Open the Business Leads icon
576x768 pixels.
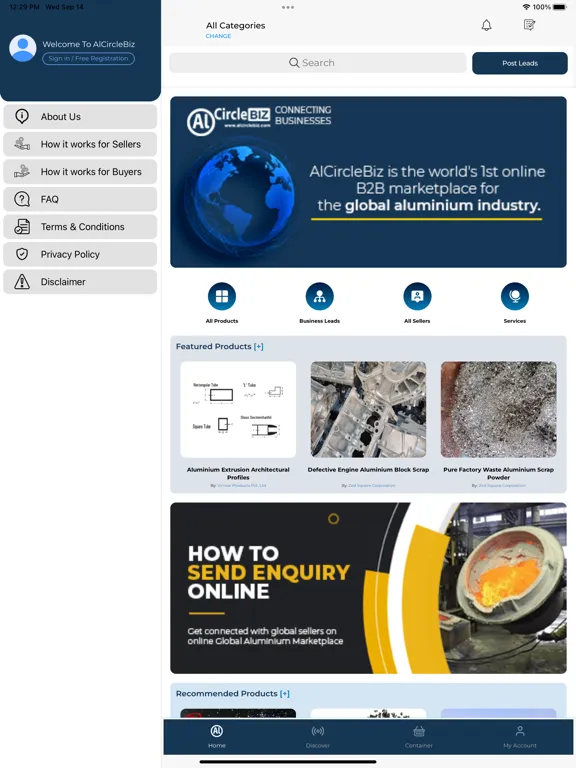click(319, 296)
